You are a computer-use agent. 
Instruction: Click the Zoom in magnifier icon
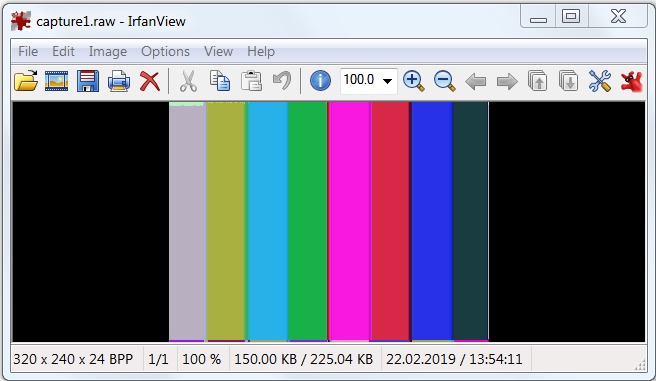pyautogui.click(x=413, y=81)
